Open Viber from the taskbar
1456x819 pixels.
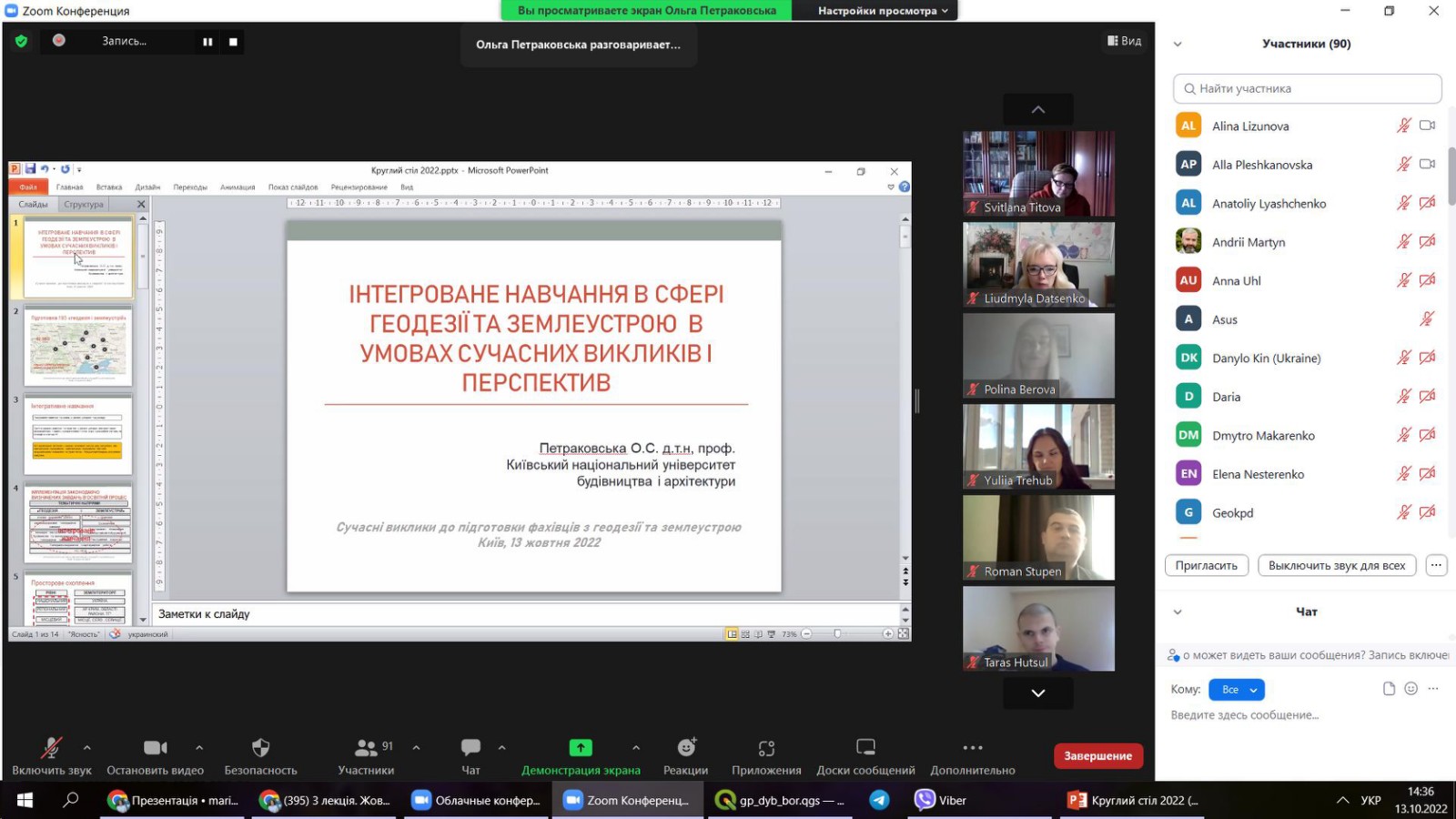(x=941, y=800)
